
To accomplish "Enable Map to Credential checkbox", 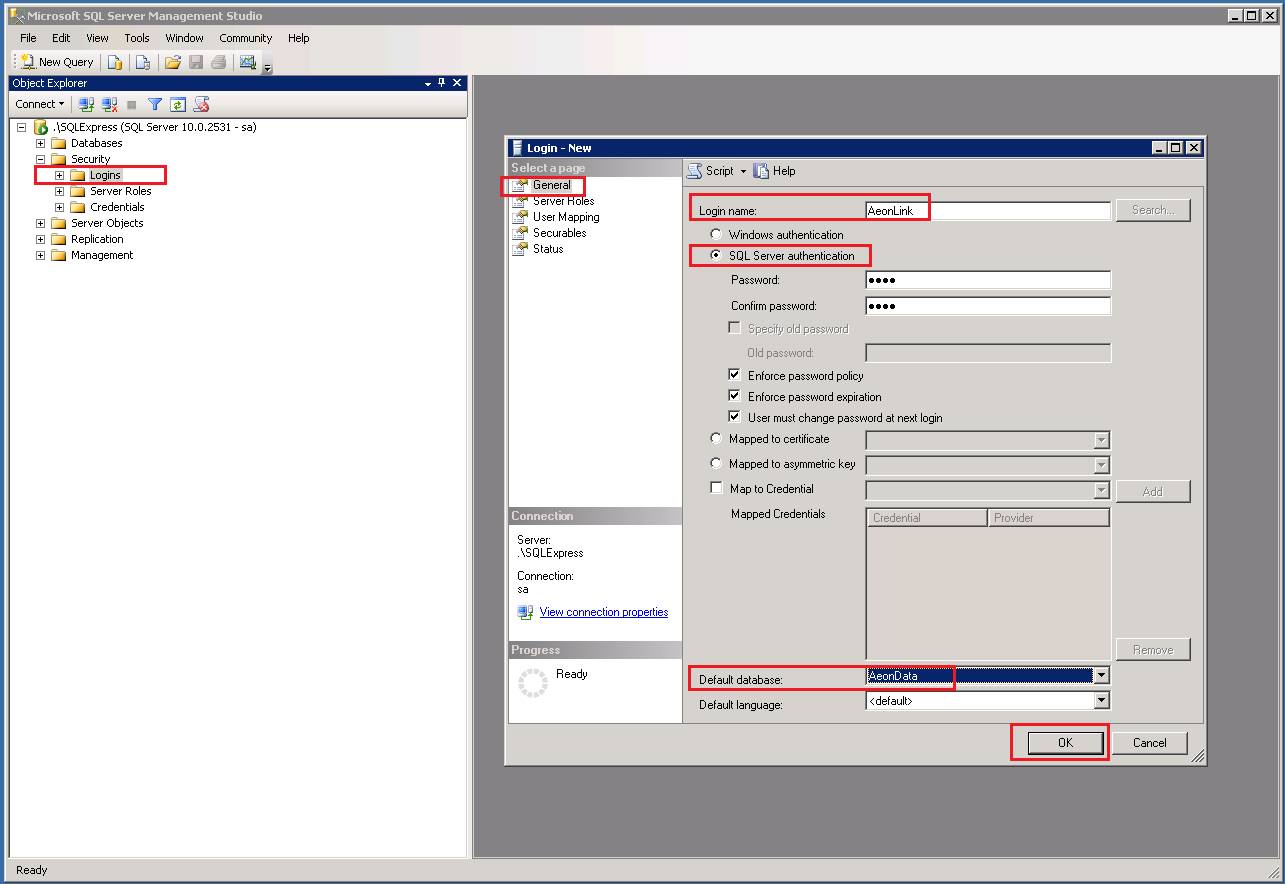I will [x=716, y=488].
